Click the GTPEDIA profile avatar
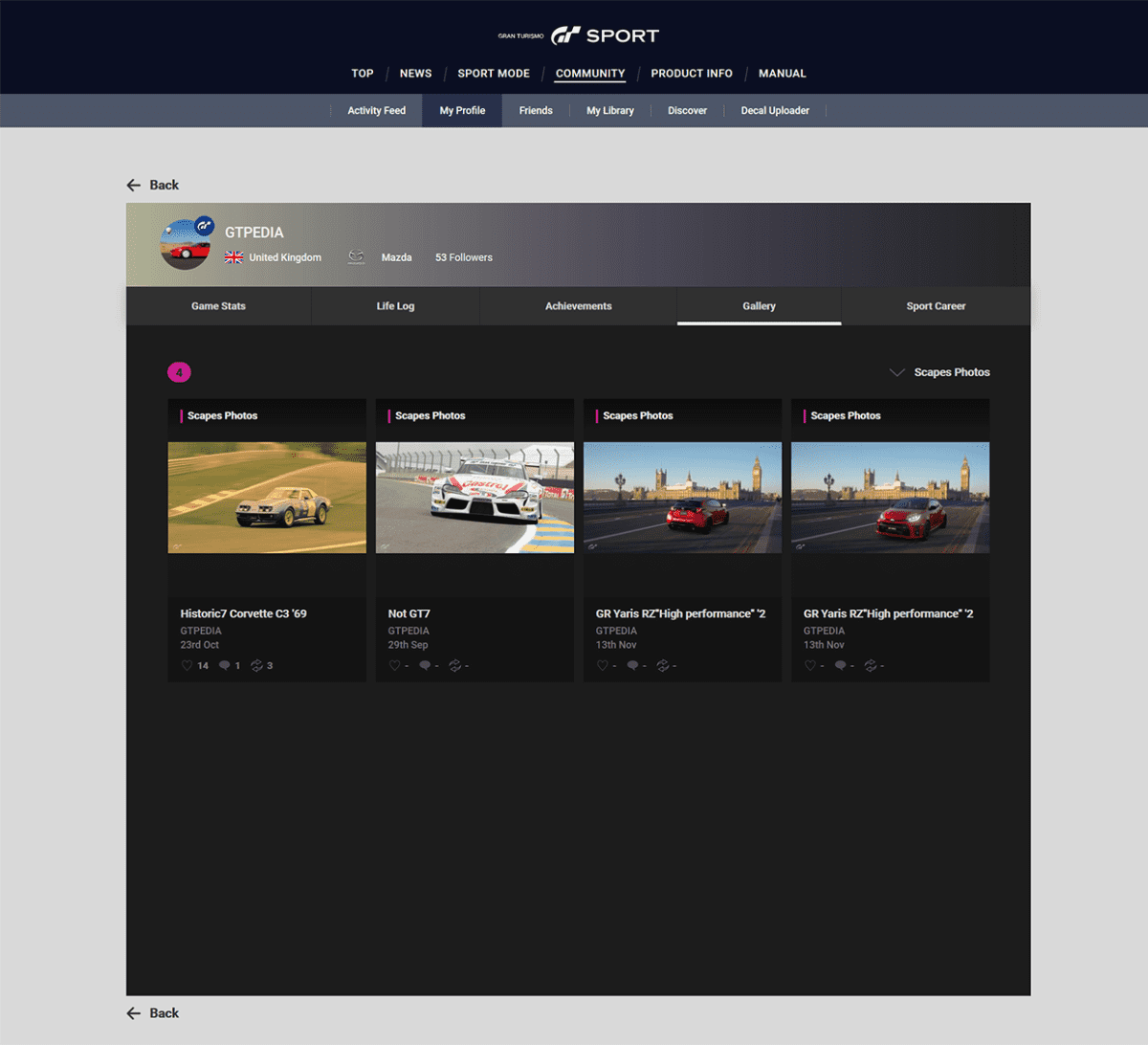This screenshot has height=1045, width=1148. coord(186,244)
